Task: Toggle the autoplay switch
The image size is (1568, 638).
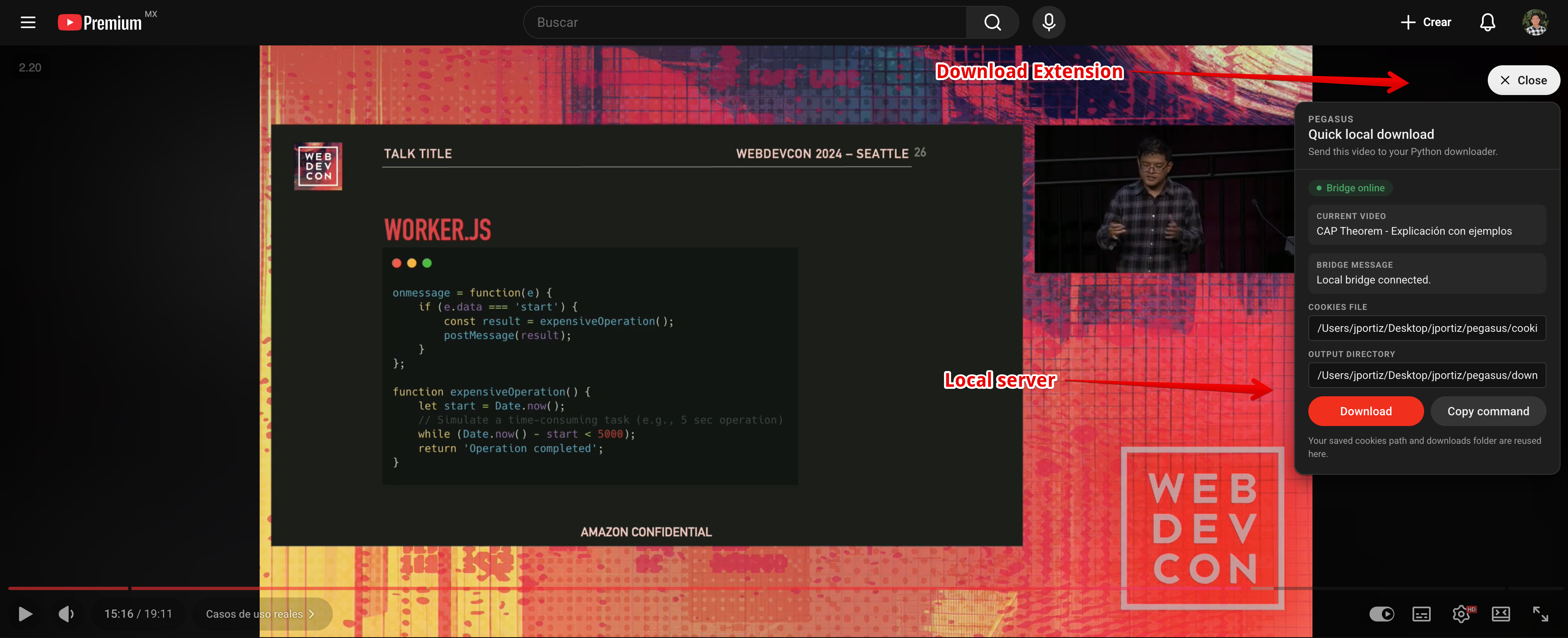Action: 1381,614
